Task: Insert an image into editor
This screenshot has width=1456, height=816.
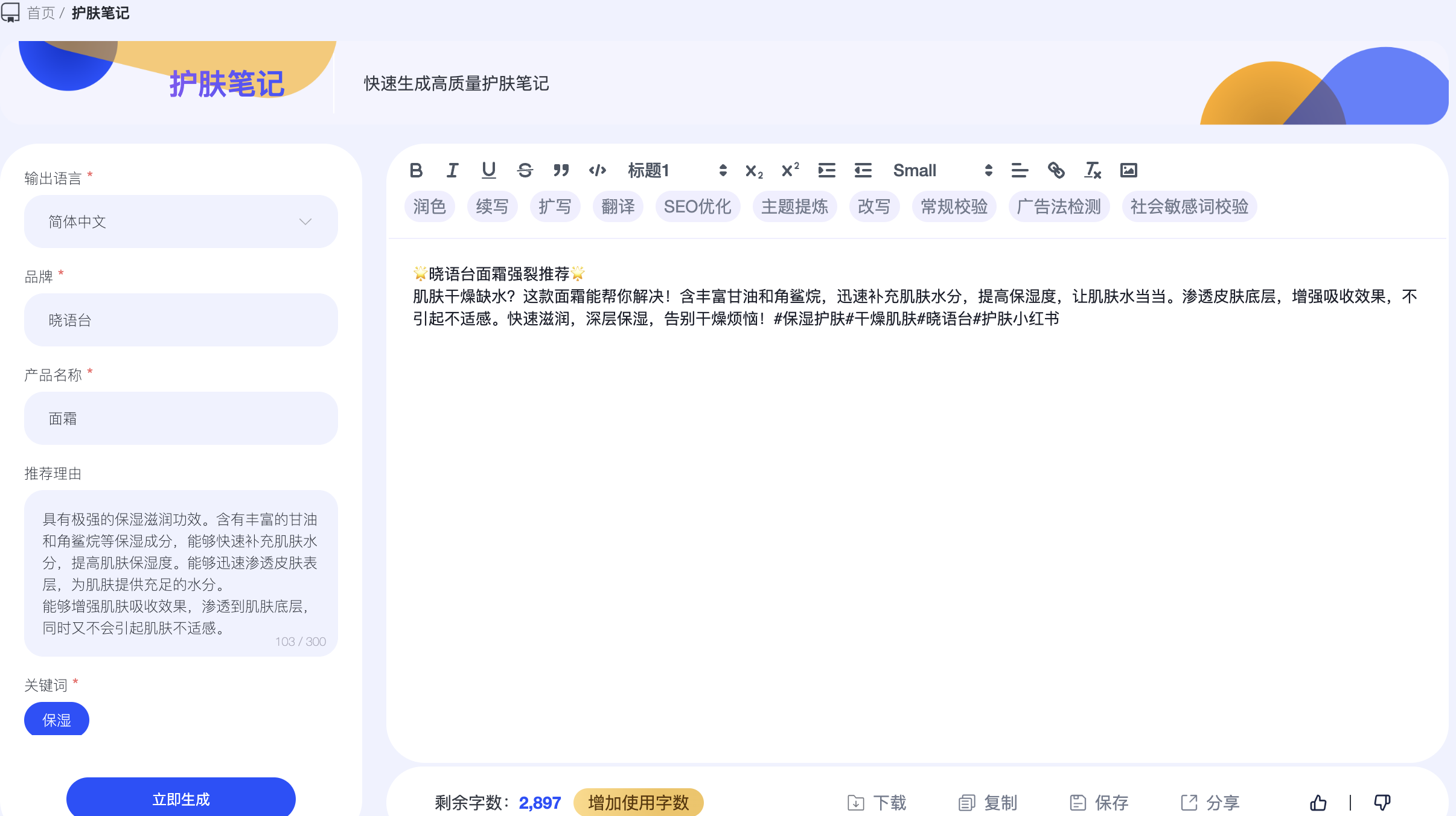Action: (x=1128, y=170)
